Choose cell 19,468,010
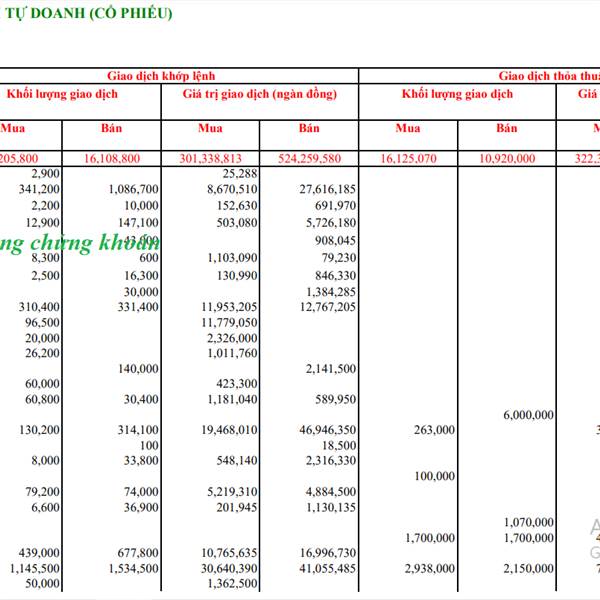This screenshot has width=600, height=600. pos(229,430)
